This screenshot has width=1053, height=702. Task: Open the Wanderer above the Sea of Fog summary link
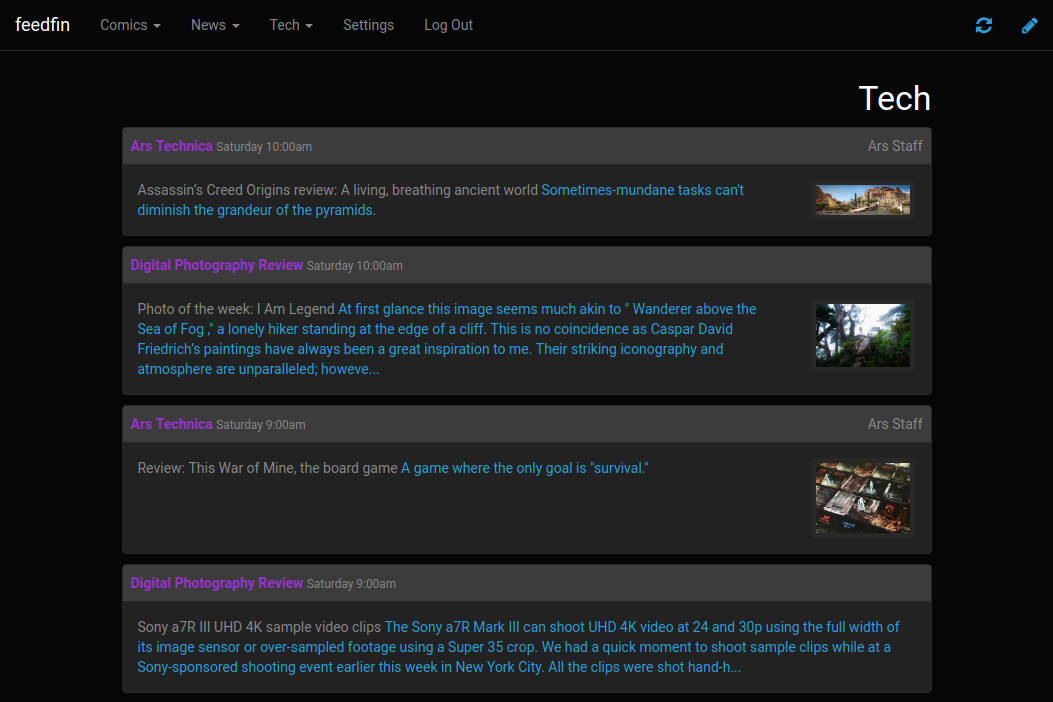pos(447,339)
